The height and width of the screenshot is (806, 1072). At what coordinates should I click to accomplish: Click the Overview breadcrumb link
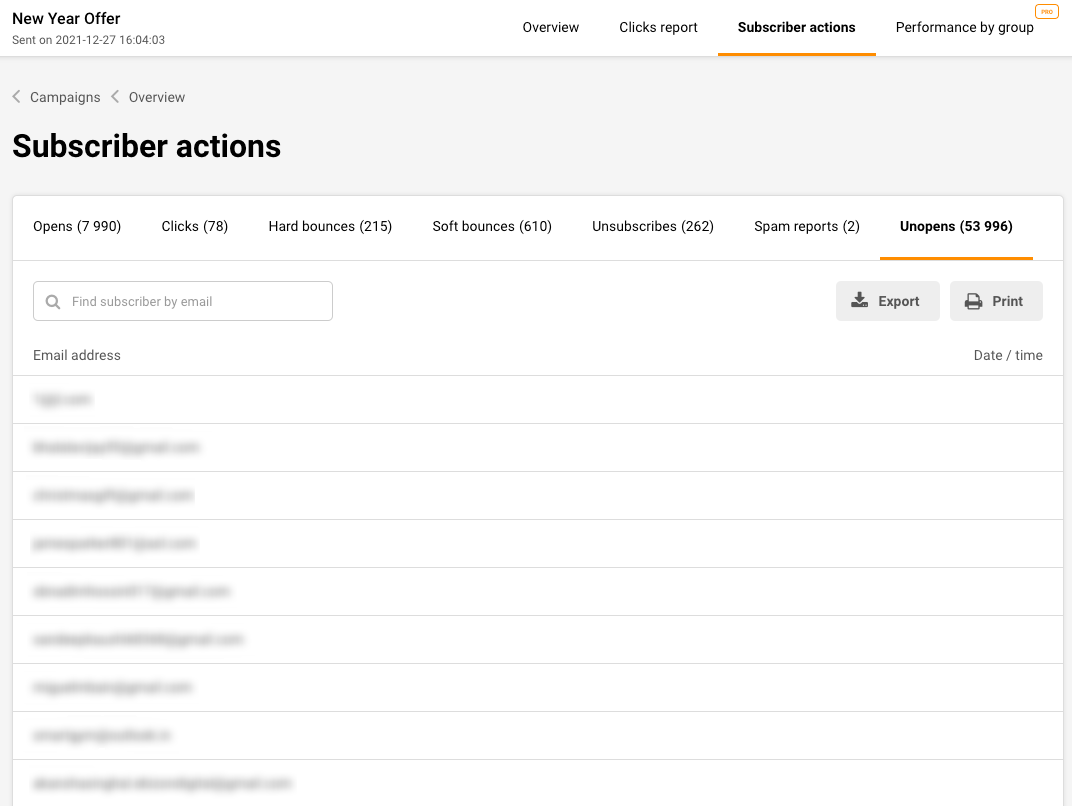(157, 97)
